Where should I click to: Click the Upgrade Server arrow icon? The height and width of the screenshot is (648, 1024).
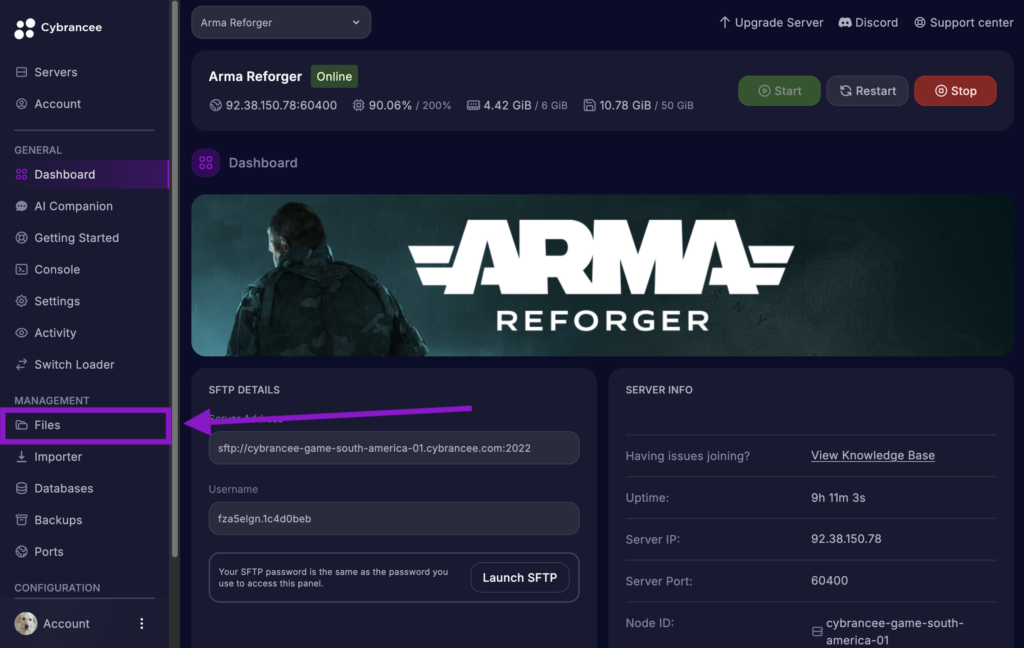[x=724, y=23]
